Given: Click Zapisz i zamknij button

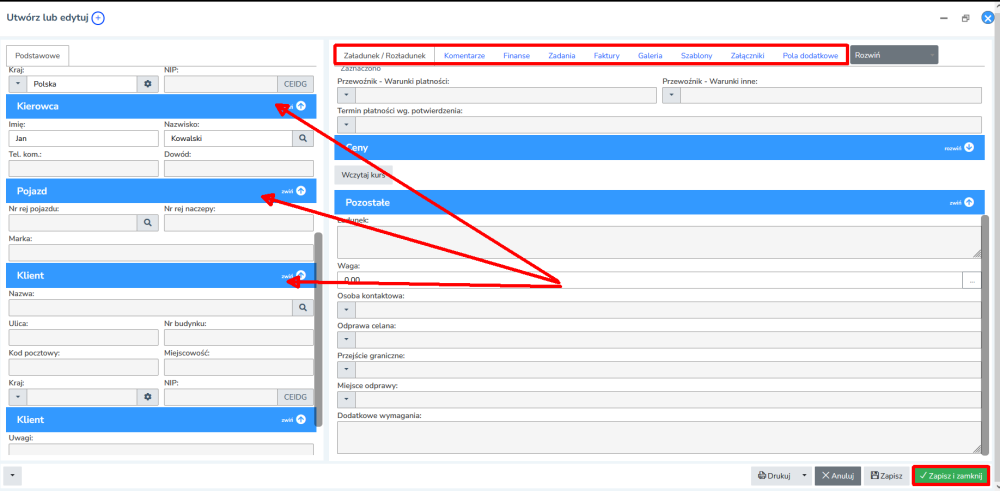Looking at the screenshot, I should point(950,475).
